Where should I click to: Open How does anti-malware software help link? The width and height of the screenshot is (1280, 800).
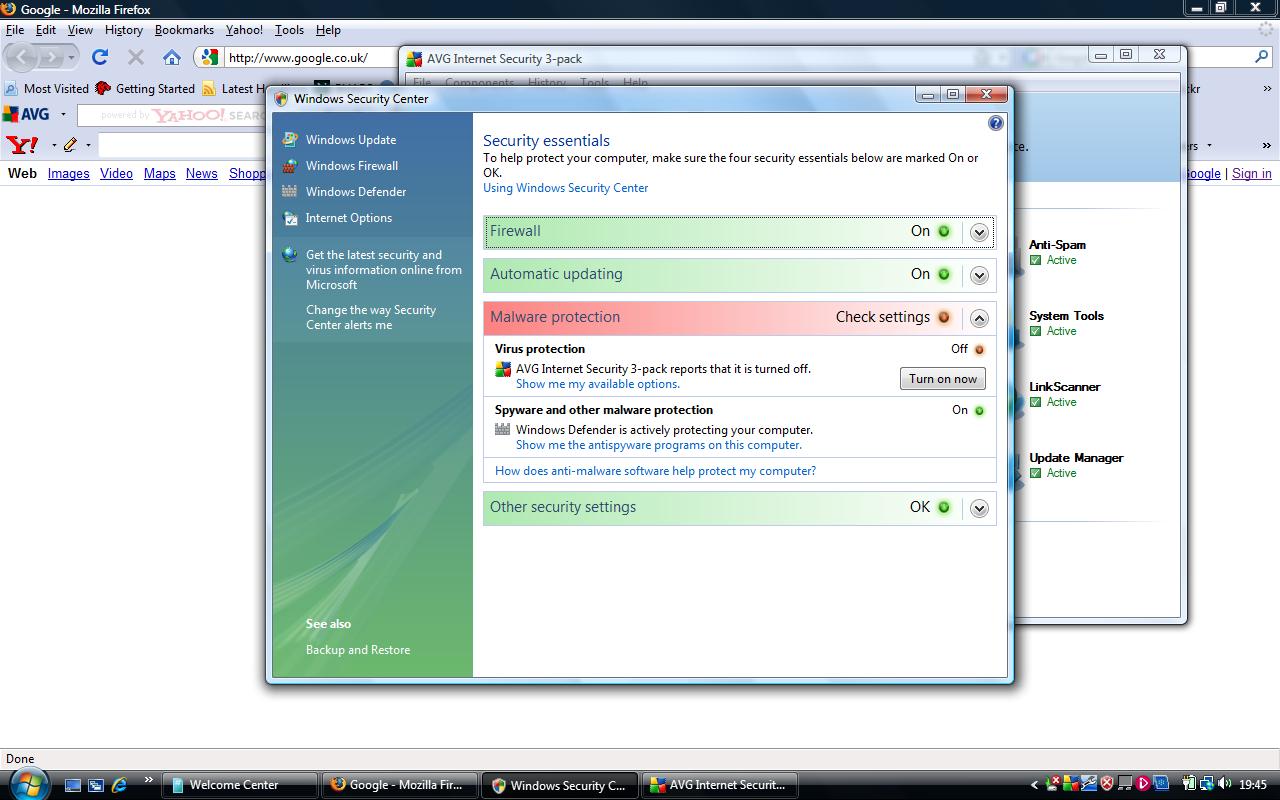655,471
